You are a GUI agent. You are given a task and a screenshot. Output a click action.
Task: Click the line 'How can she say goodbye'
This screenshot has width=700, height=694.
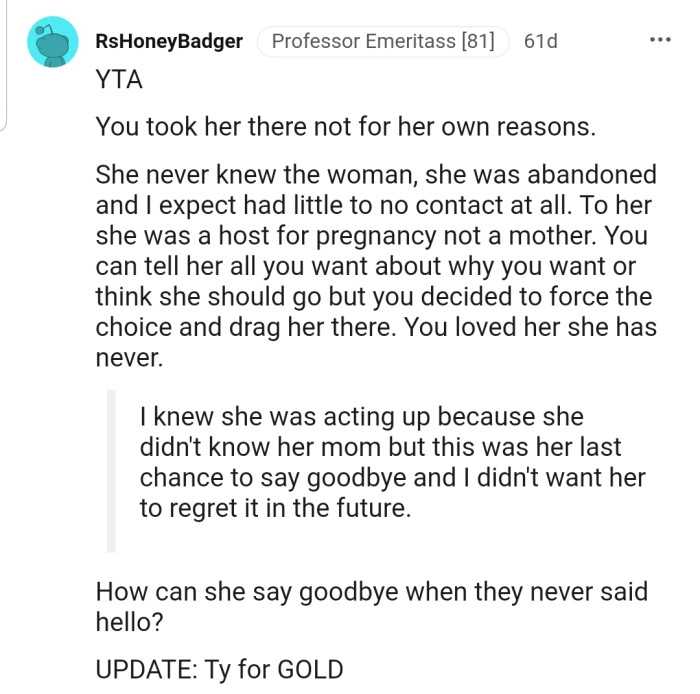[x=371, y=591]
